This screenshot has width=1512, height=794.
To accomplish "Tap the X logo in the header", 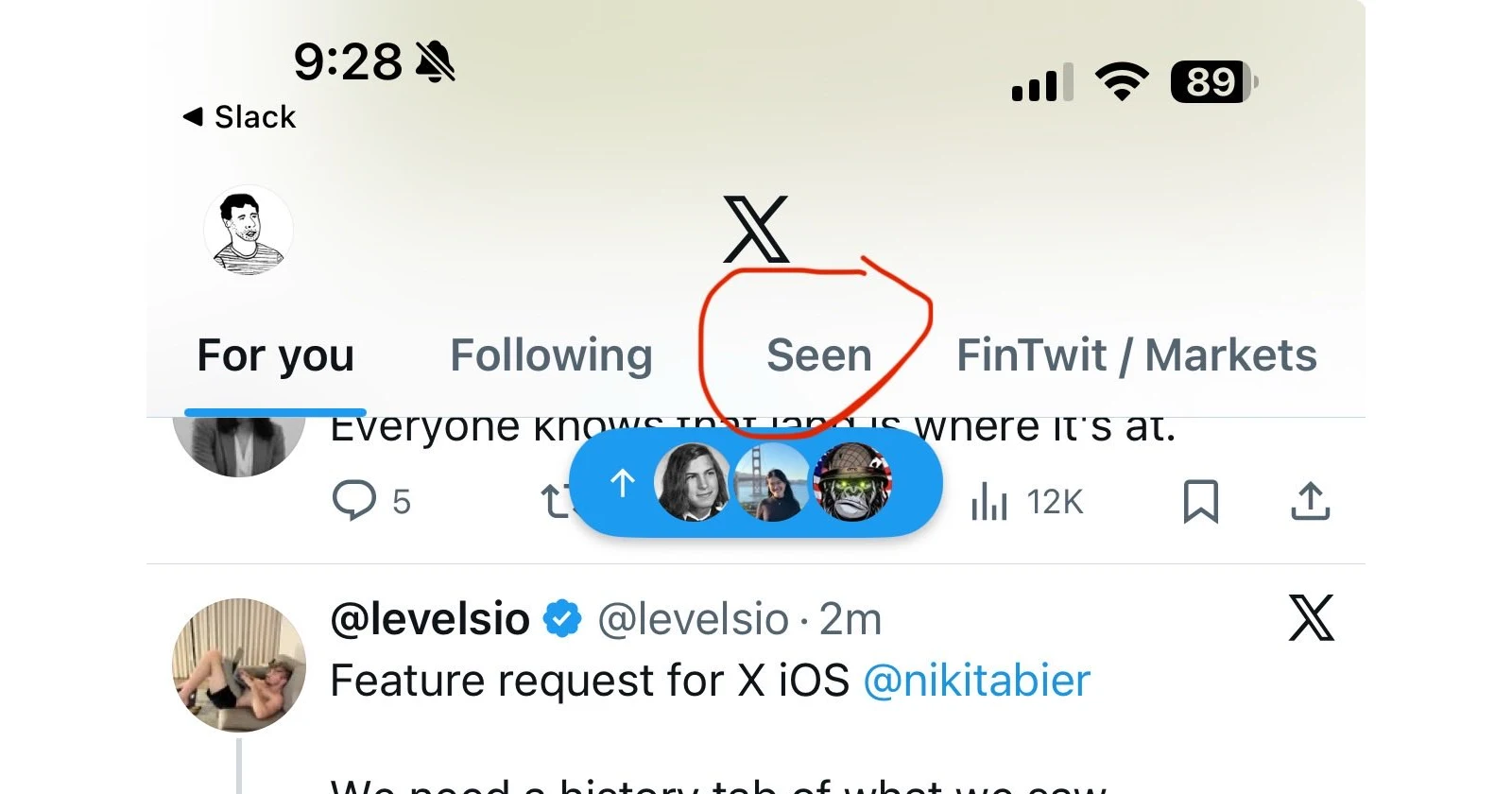I will pos(756,230).
